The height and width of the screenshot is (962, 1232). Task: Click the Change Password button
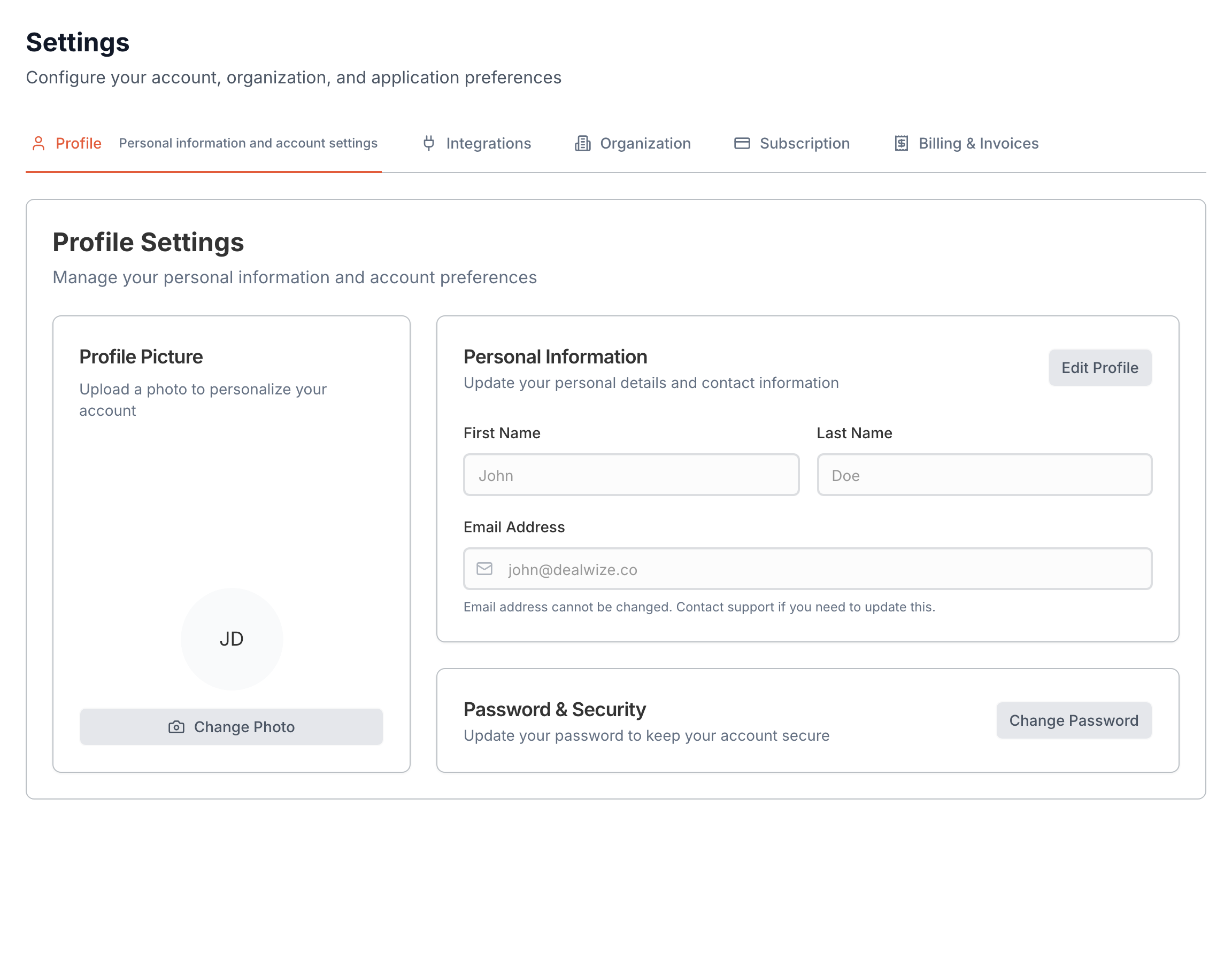click(x=1074, y=720)
